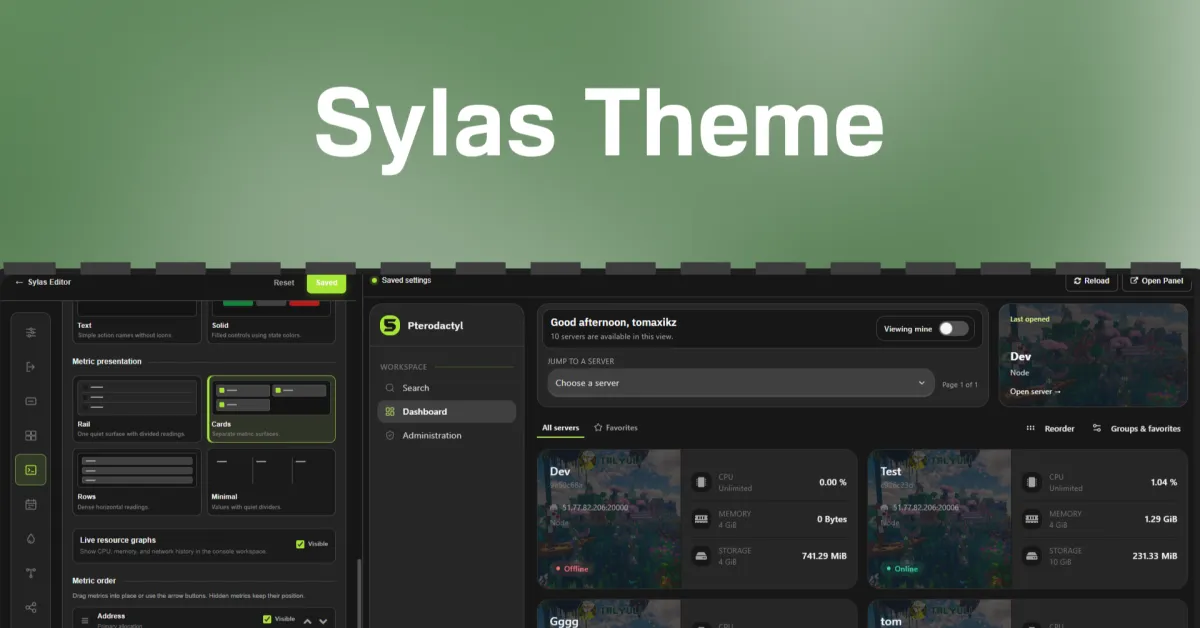The width and height of the screenshot is (1200, 628).
Task: Click the memory icon on Test card
Action: (x=1031, y=519)
